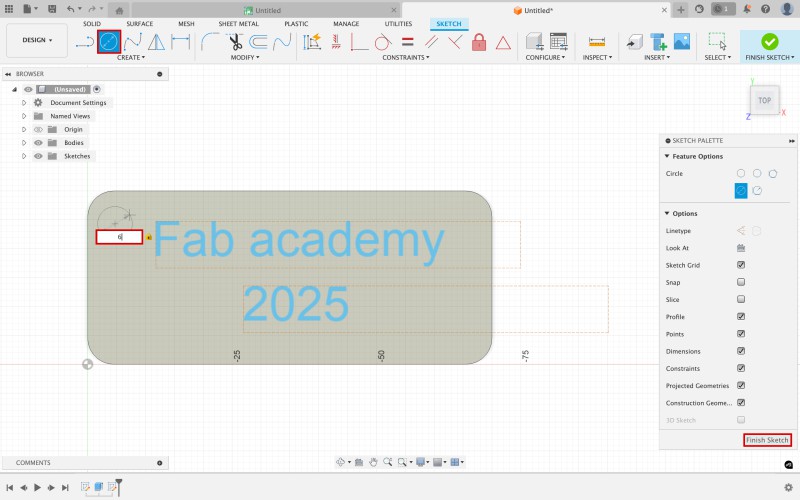Select the Sketch Dimension tool
The height and width of the screenshot is (500, 800).
[x=180, y=42]
